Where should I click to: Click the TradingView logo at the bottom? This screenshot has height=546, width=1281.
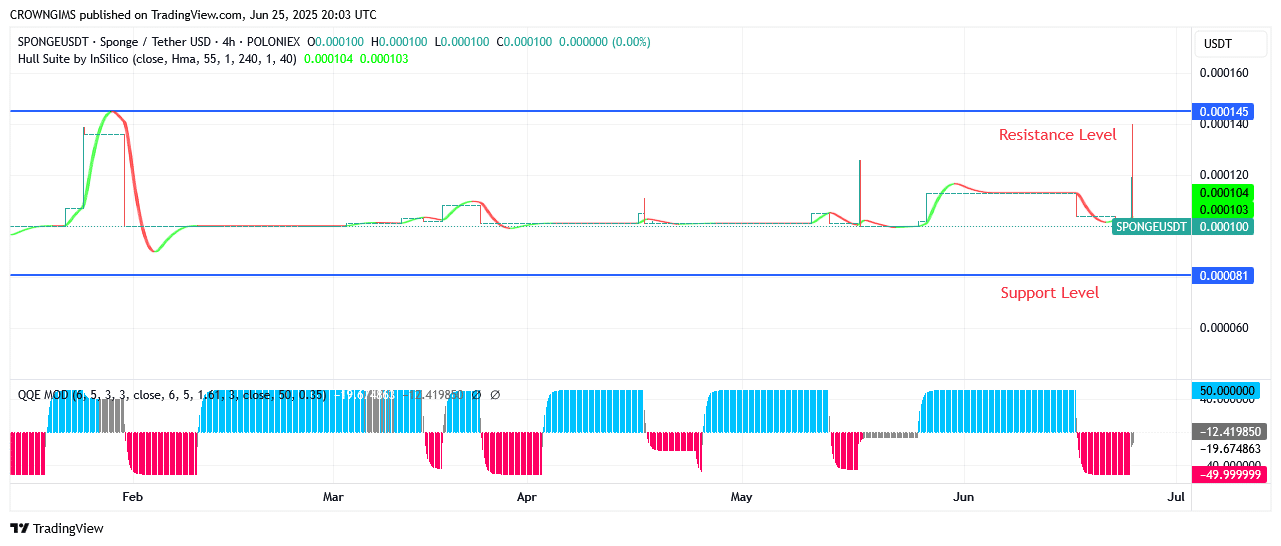57,528
